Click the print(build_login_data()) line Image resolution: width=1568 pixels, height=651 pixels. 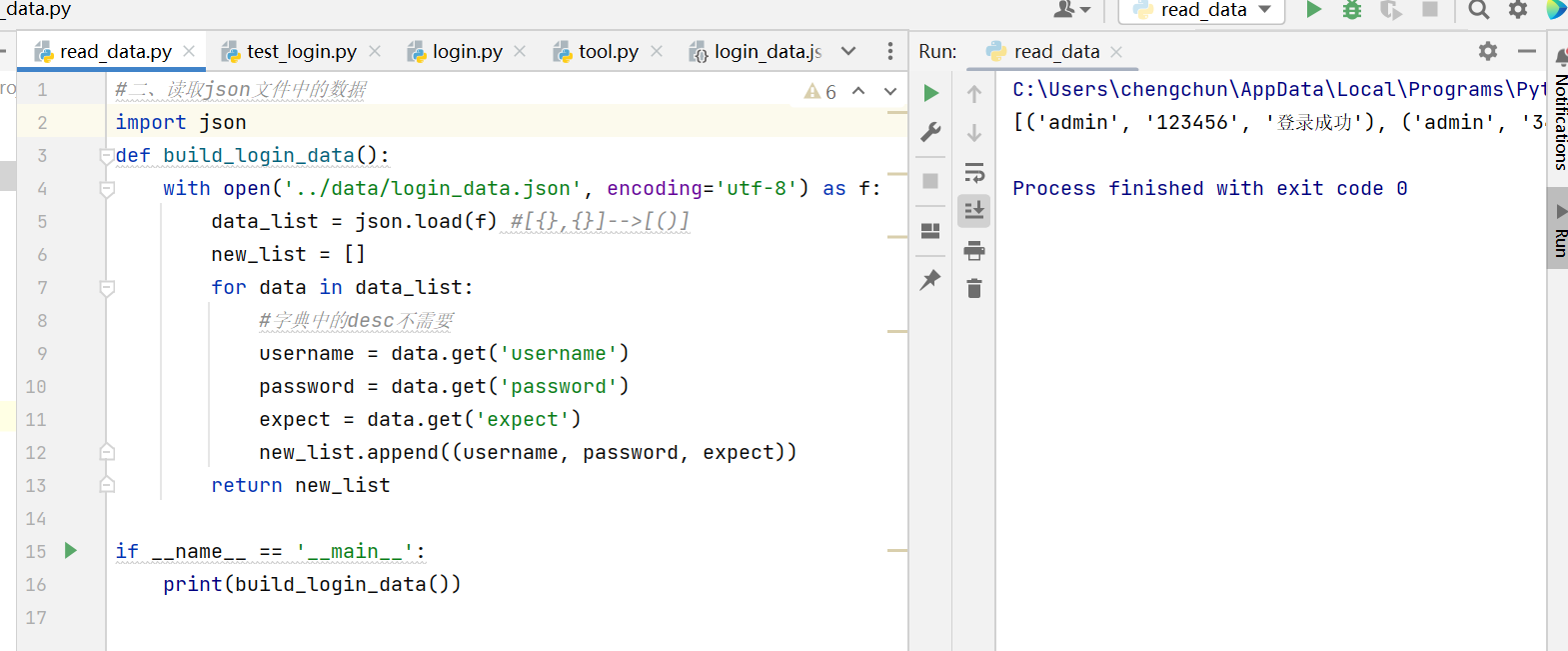point(312,584)
